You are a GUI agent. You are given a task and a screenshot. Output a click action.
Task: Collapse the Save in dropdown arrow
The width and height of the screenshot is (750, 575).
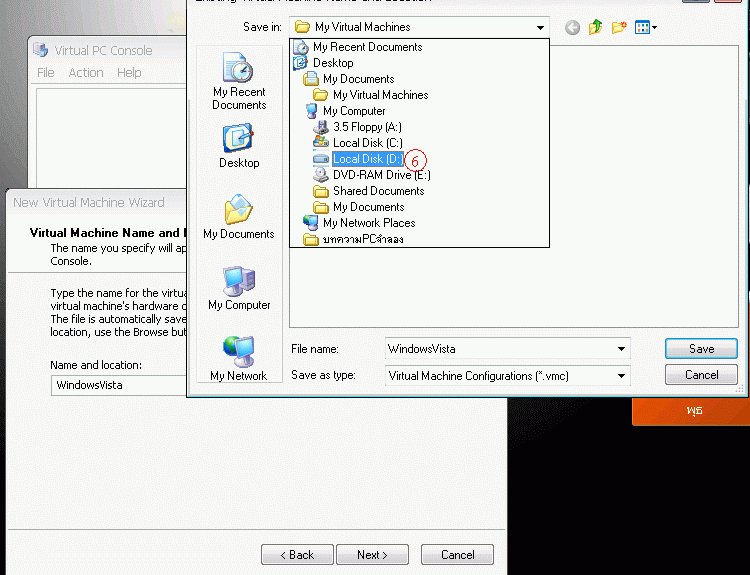click(540, 28)
